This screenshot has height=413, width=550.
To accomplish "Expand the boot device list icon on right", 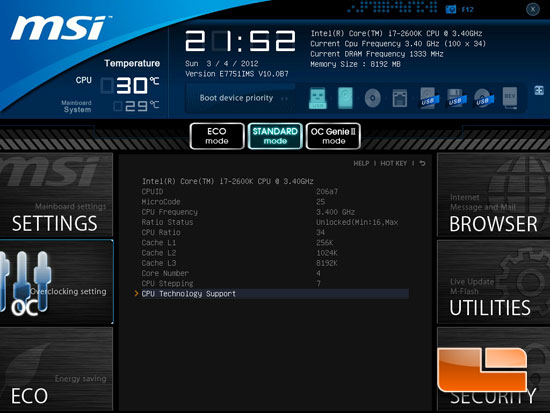I will click(539, 91).
